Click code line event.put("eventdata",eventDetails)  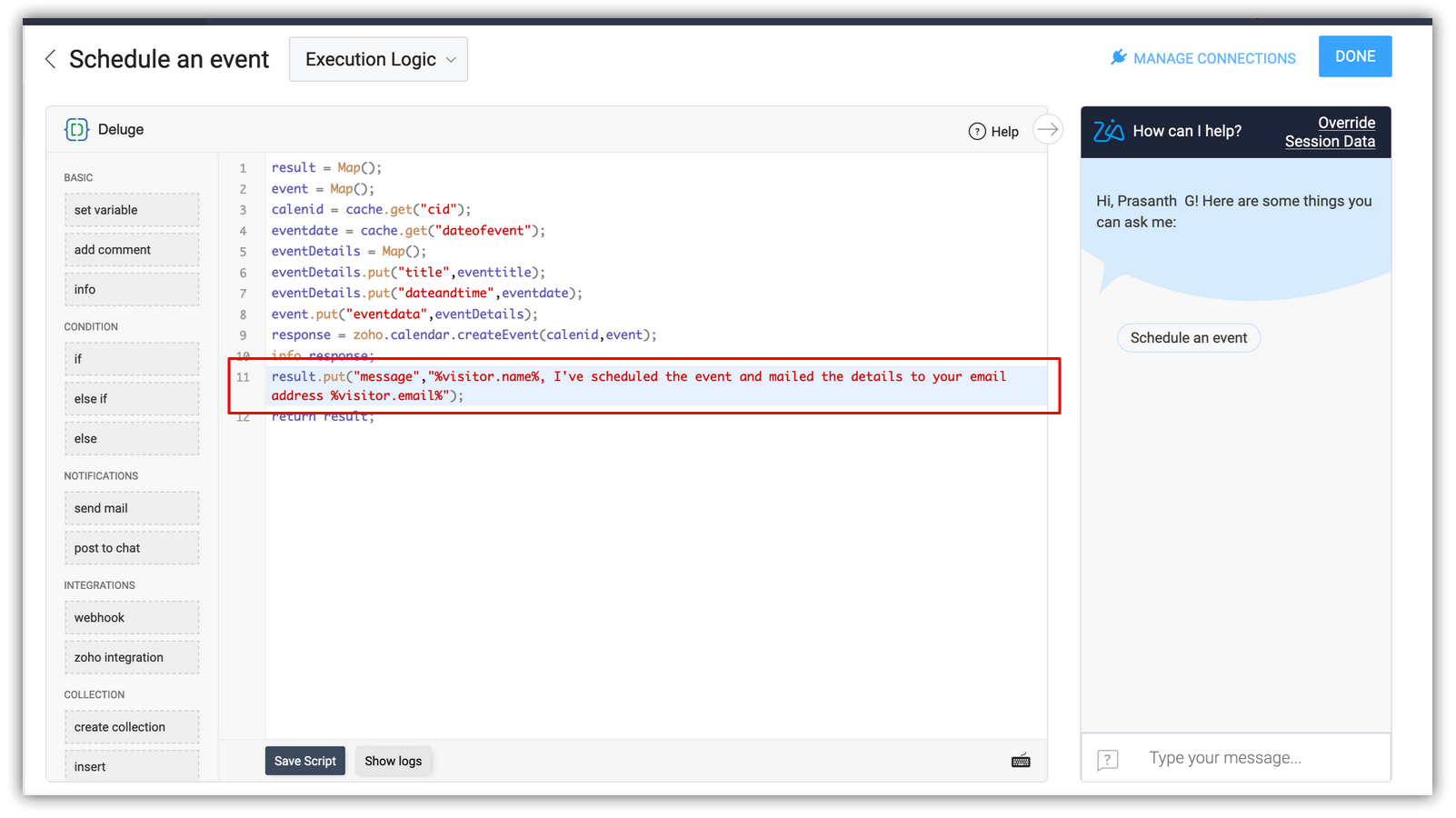pos(404,314)
